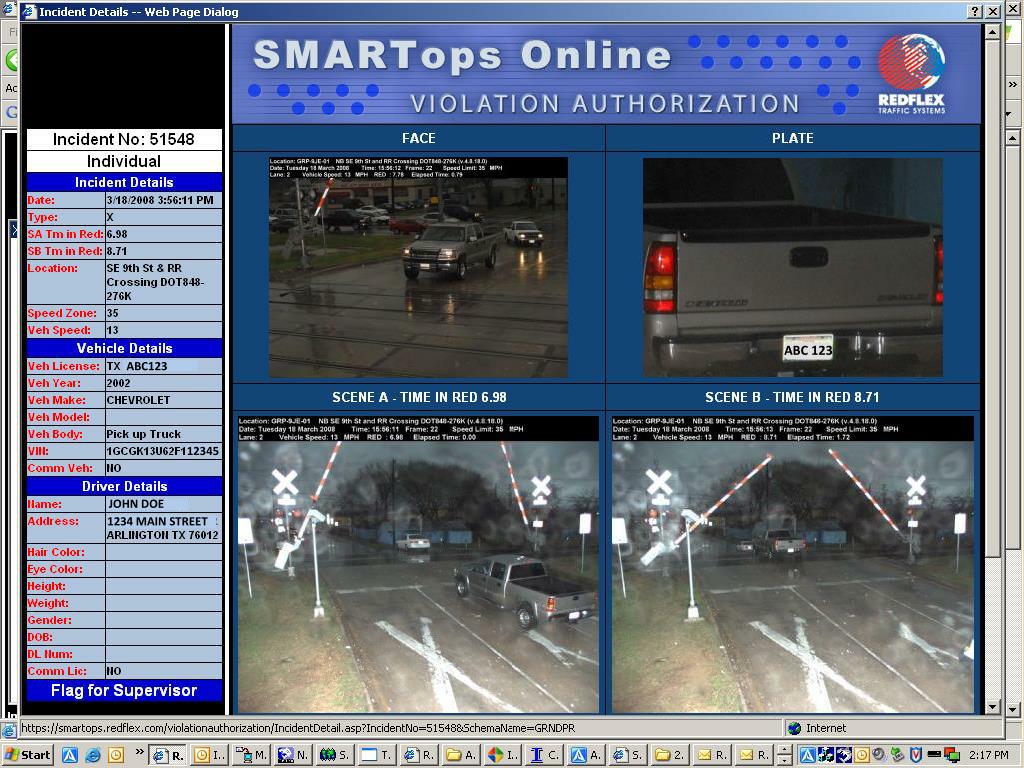Image resolution: width=1024 pixels, height=768 pixels.
Task: Click the Veh License value TX ABC123
Action: 137,366
